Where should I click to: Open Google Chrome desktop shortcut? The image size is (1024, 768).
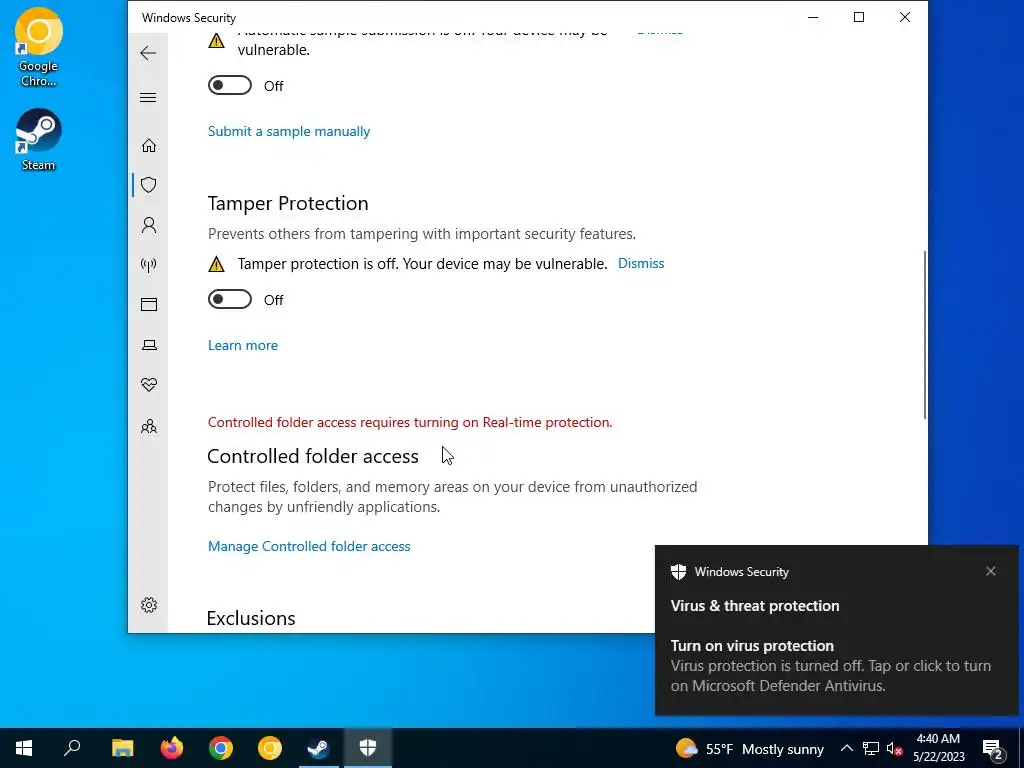coord(39,48)
